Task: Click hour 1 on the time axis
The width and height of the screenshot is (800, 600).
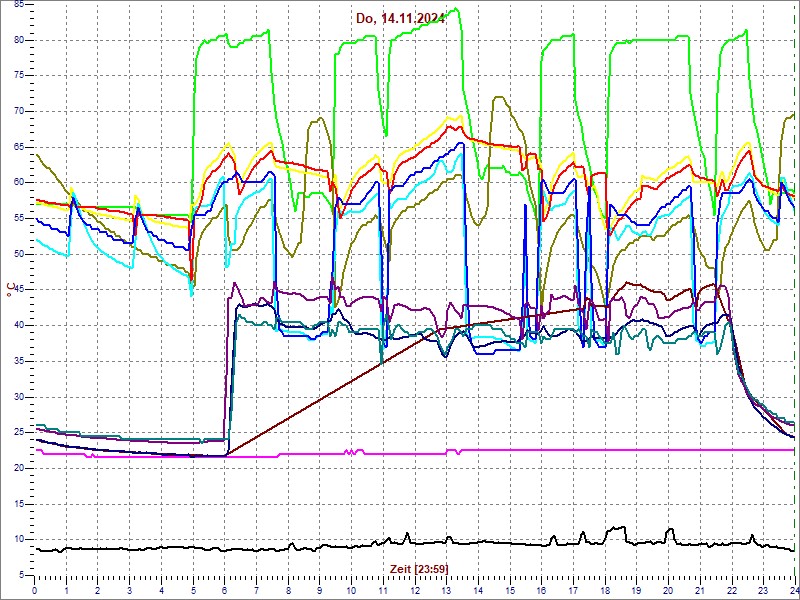Action: click(66, 590)
